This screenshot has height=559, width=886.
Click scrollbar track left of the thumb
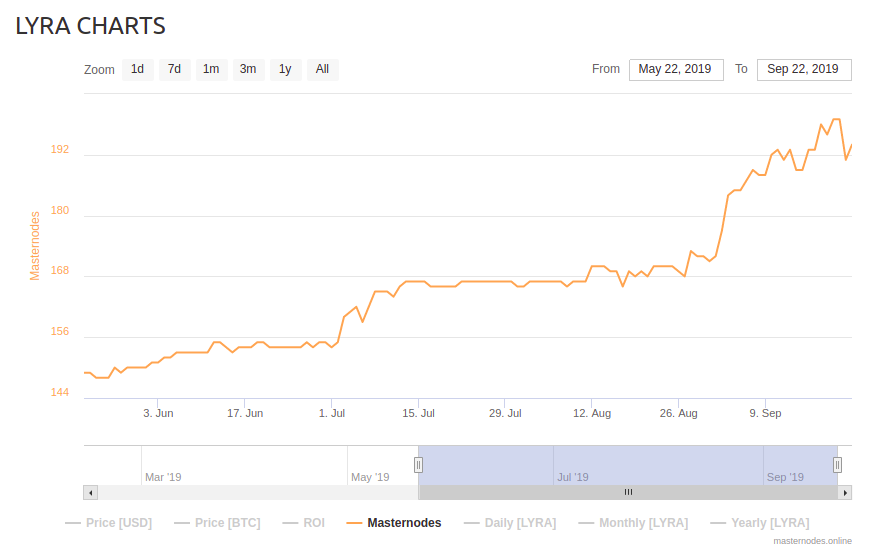[258, 492]
